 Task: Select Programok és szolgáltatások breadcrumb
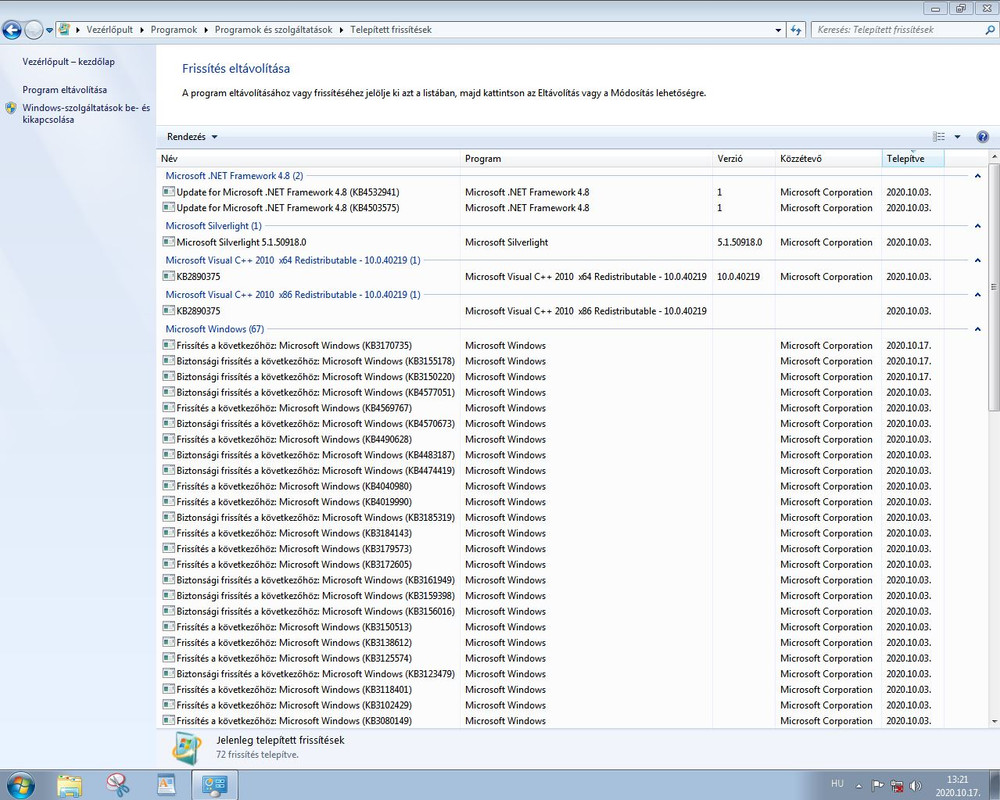[274, 30]
